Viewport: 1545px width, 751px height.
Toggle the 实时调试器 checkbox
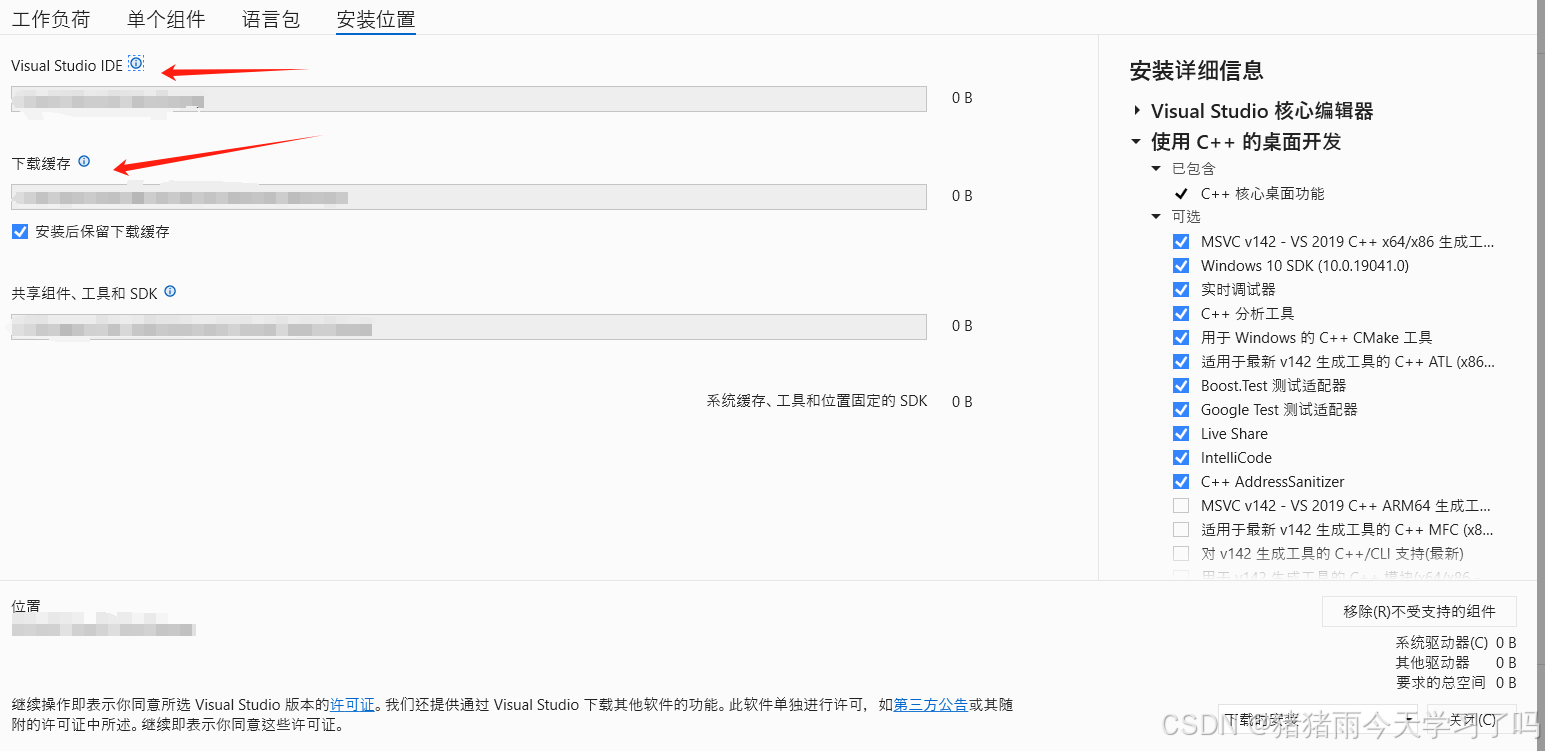(1181, 290)
